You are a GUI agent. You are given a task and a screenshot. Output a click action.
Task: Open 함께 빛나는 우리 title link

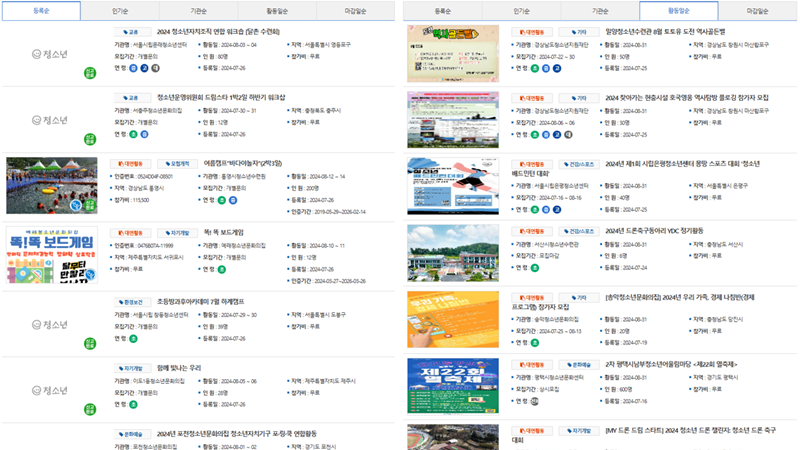[179, 368]
